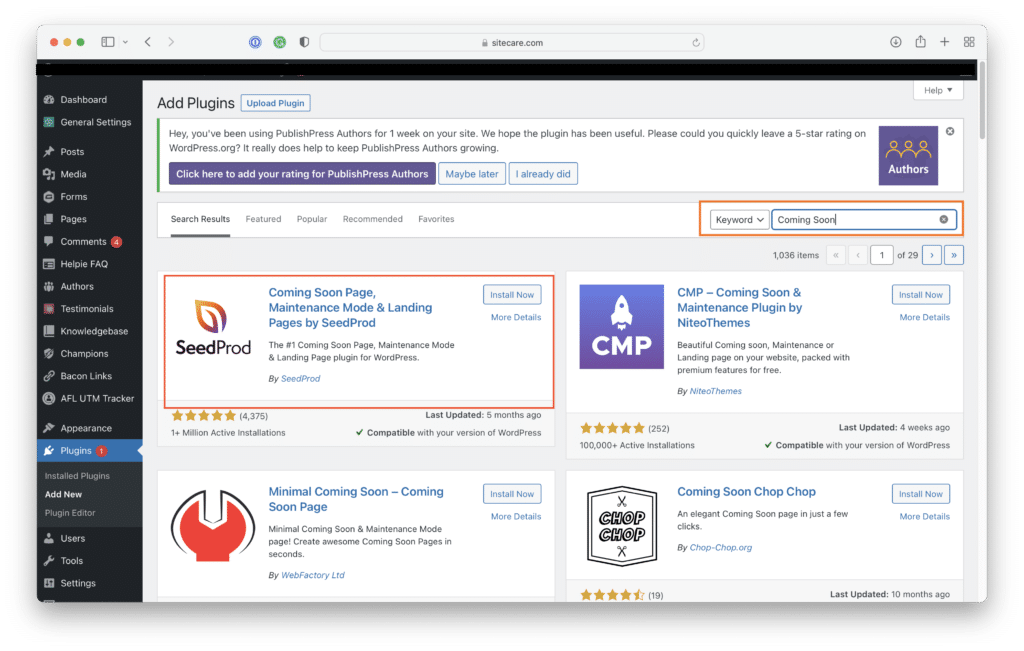Switch to the Search Results tab
Viewport: 1024px width, 651px height.
200,219
